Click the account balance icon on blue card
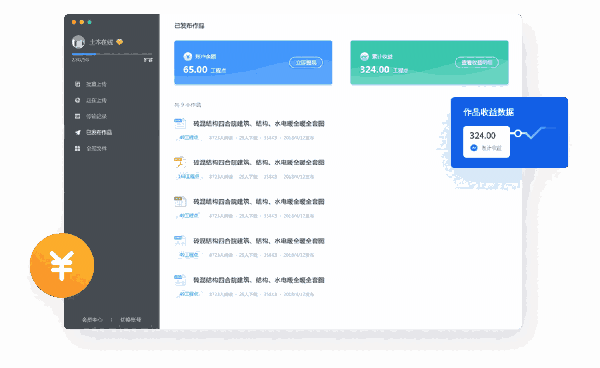 [x=188, y=56]
